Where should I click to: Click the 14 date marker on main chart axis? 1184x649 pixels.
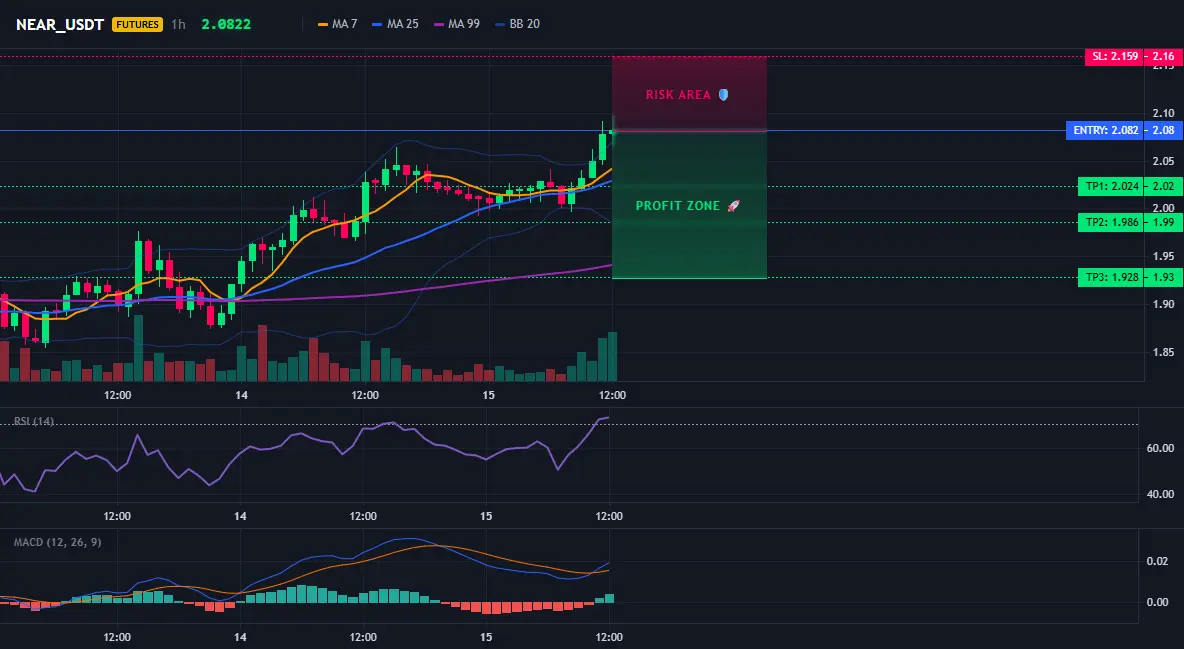tap(242, 395)
